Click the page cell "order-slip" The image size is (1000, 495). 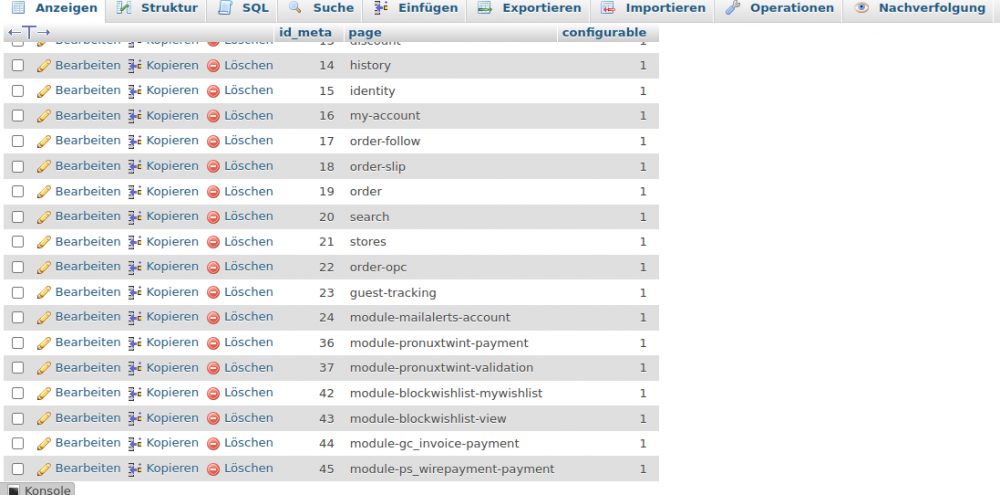[378, 167]
